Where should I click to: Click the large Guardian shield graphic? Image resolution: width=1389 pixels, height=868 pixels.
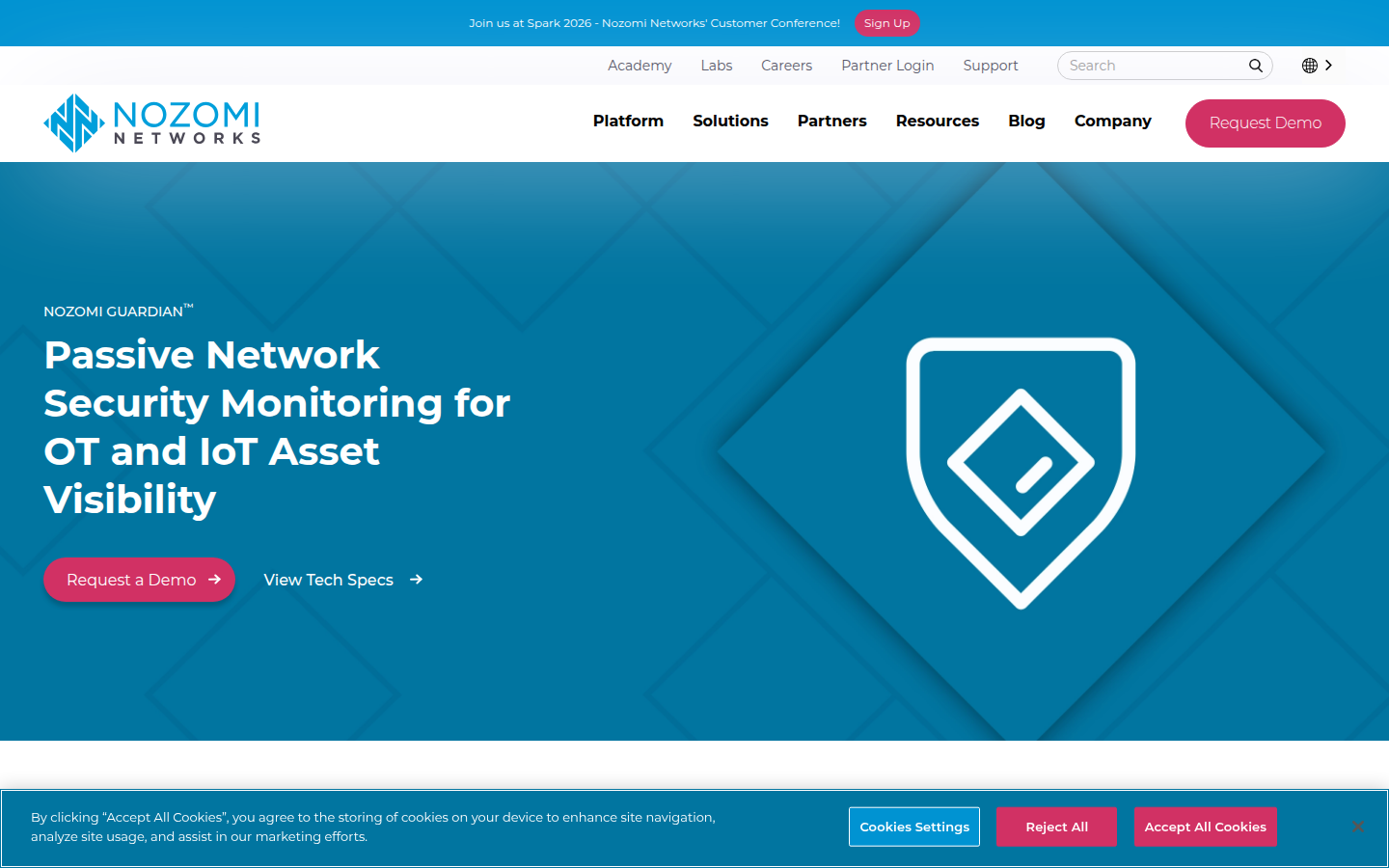point(1021,473)
